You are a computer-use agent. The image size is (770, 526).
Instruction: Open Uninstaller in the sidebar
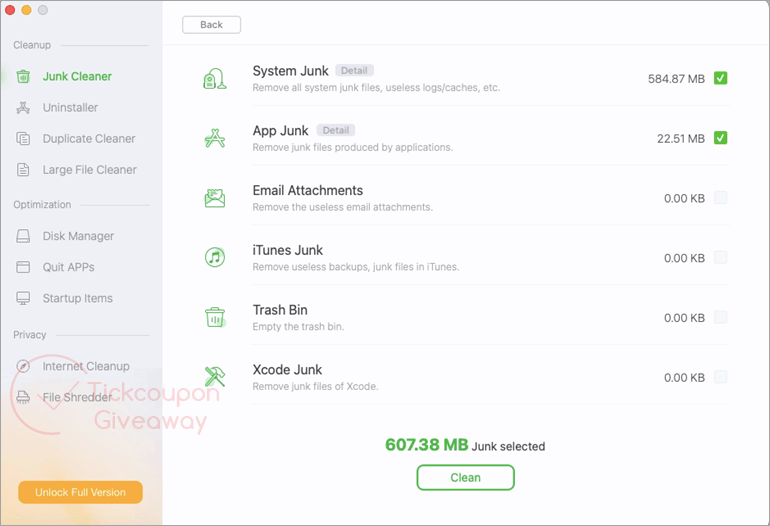(x=70, y=108)
